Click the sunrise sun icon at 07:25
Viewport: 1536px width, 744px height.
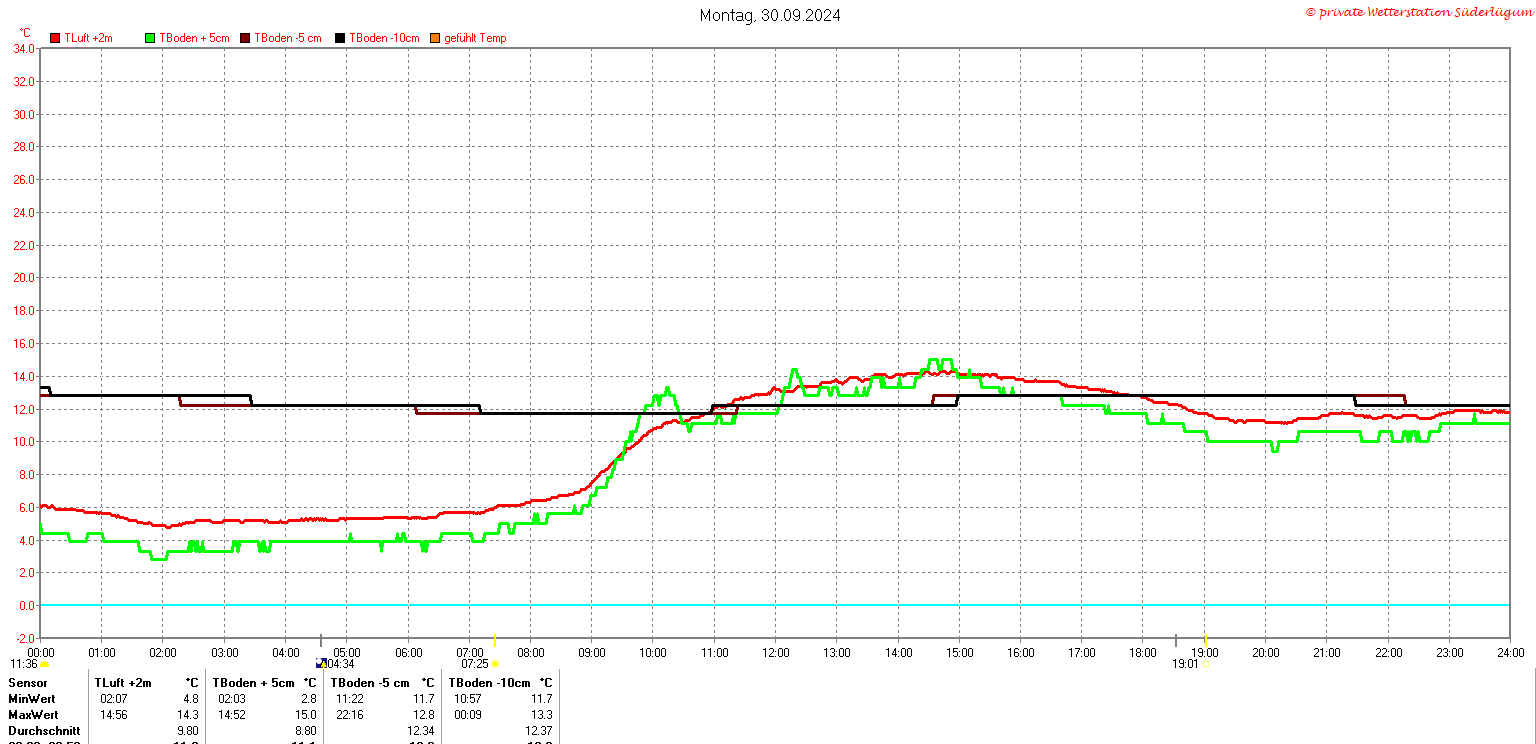(495, 664)
